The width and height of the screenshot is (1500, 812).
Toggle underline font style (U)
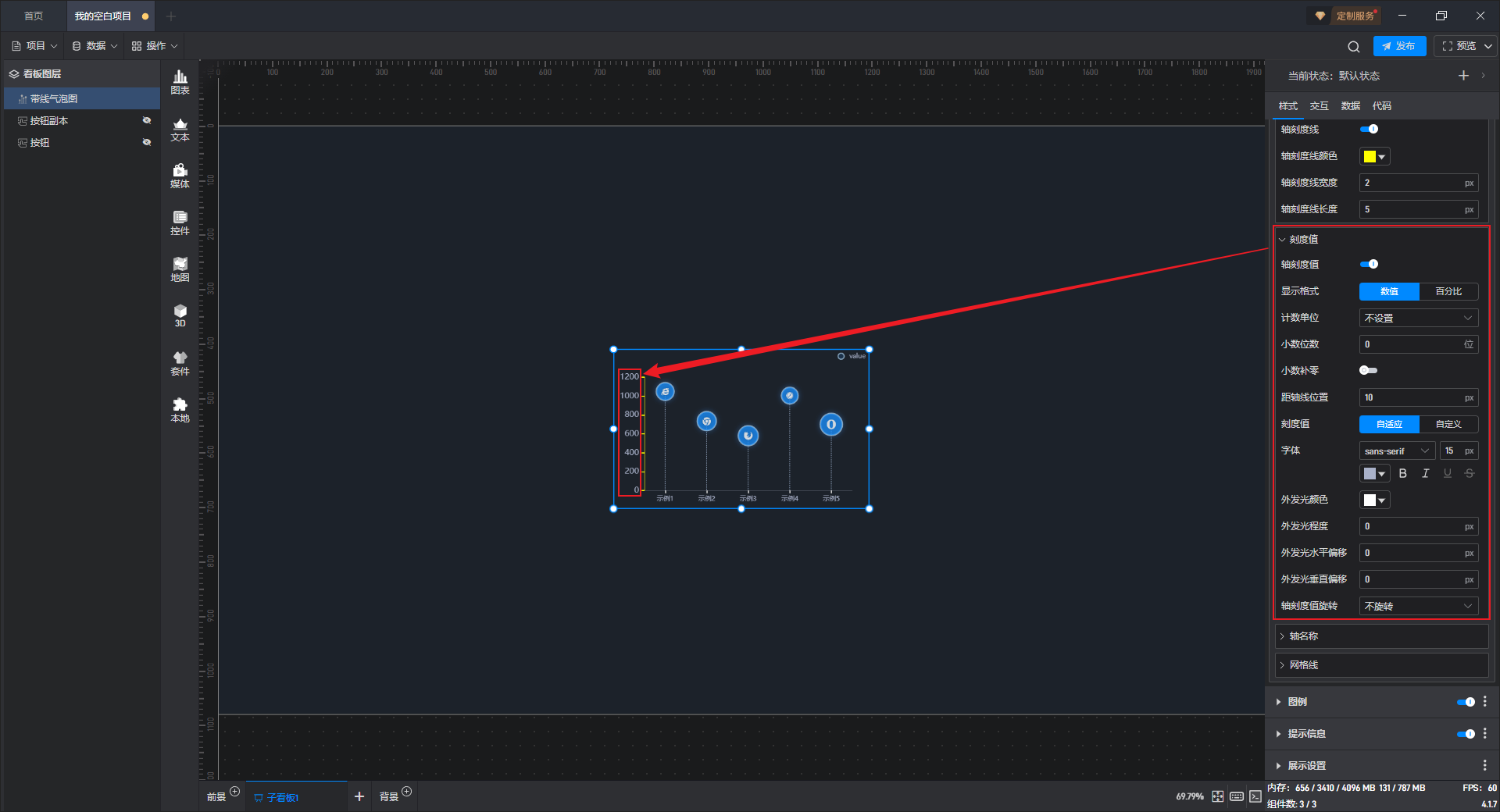[1448, 473]
